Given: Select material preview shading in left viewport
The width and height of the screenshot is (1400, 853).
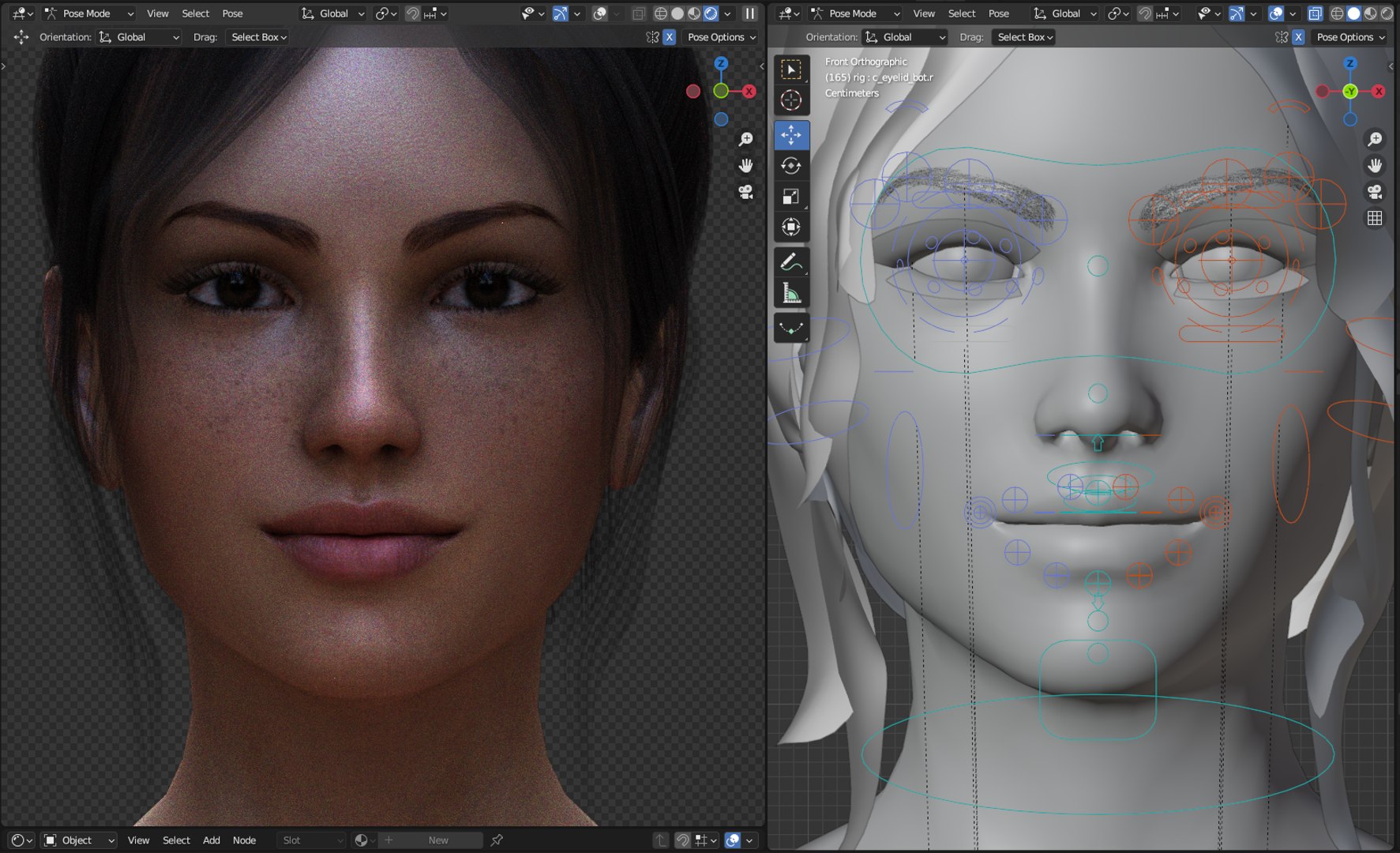Looking at the screenshot, I should (694, 13).
